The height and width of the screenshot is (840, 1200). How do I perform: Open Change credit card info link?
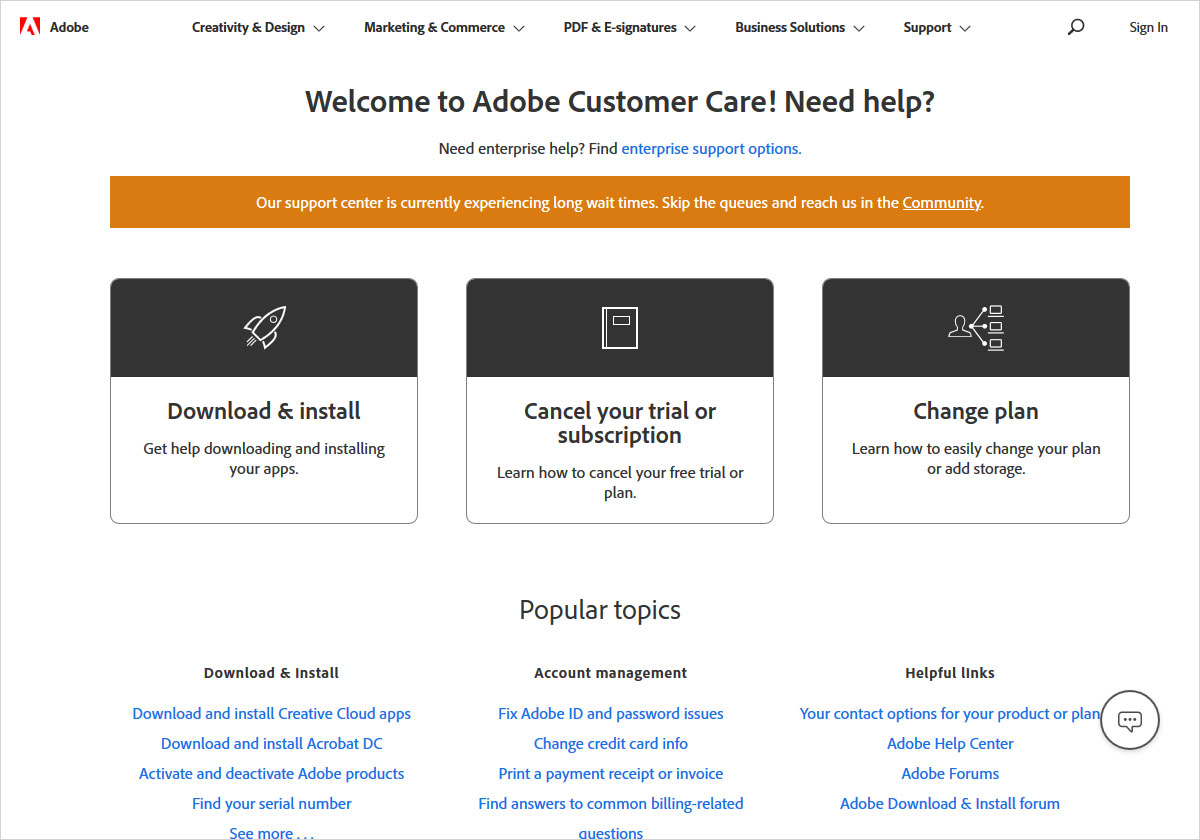point(611,744)
